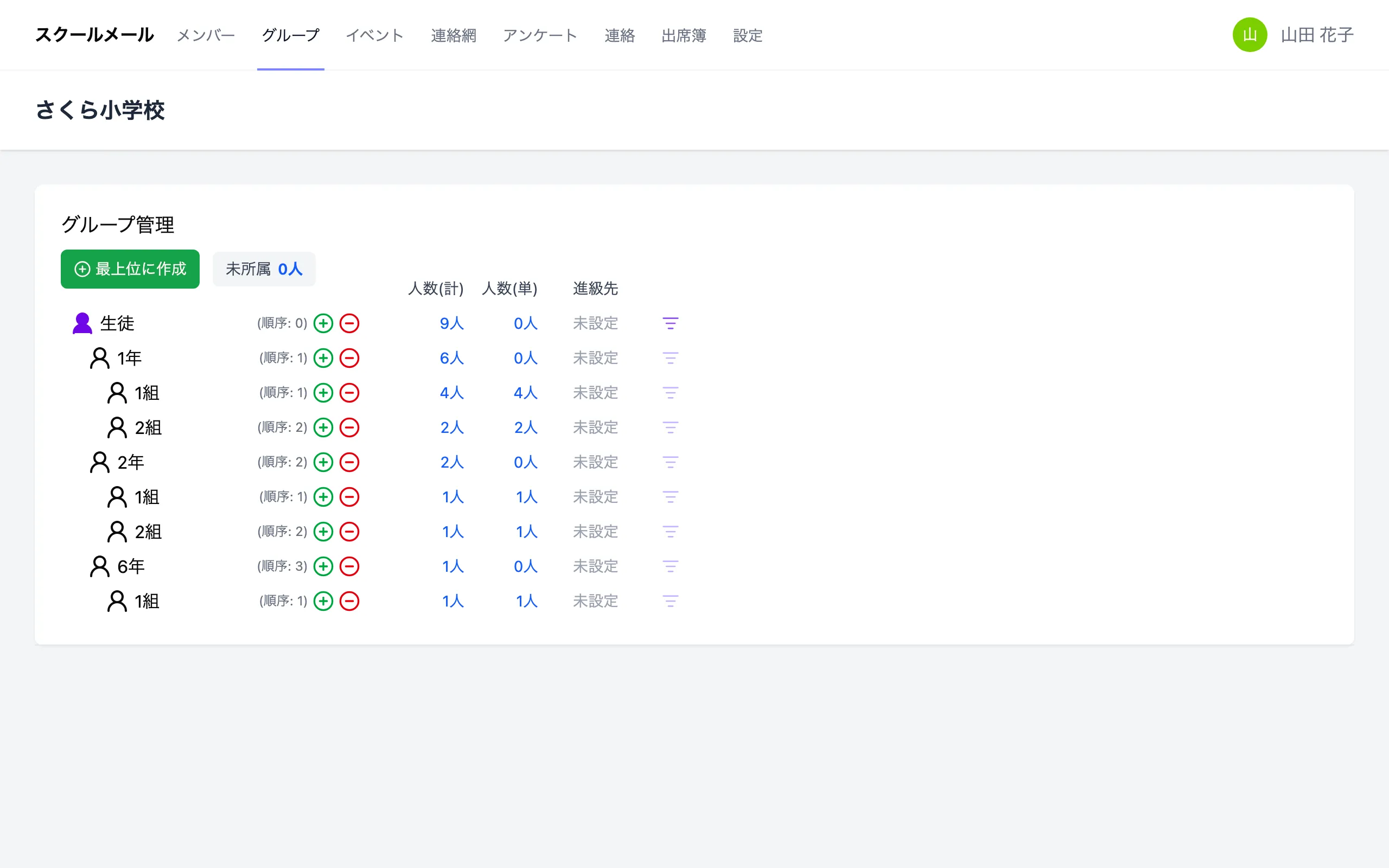Click plus icon on 1年 1組 row showing 4人
This screenshot has width=1389, height=868.
pyautogui.click(x=323, y=393)
